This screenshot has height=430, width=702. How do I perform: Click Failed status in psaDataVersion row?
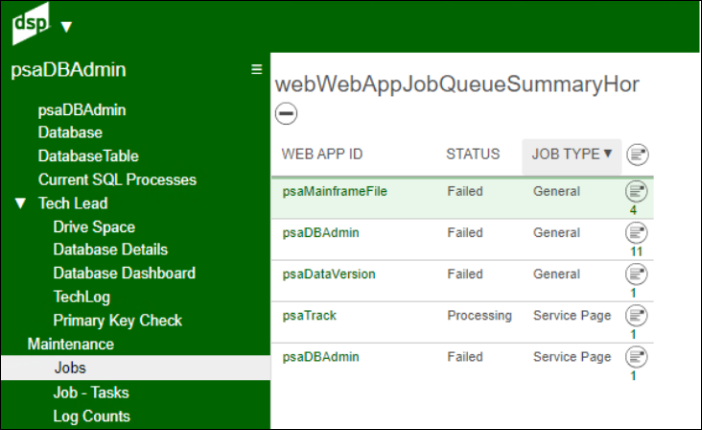coord(465,274)
